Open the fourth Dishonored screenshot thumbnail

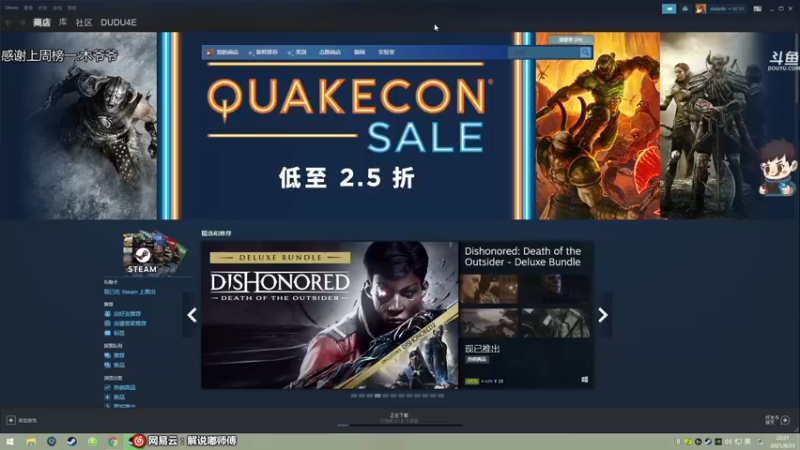point(555,322)
